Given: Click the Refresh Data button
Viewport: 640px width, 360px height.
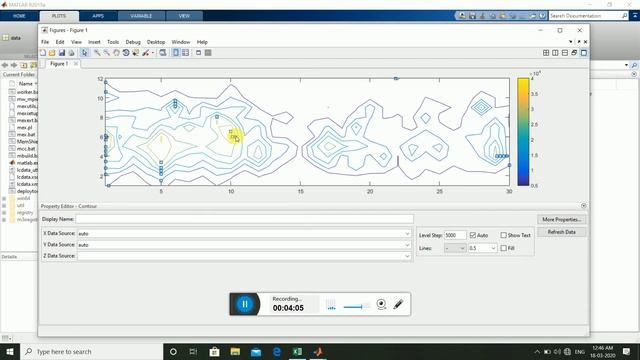Looking at the screenshot, I should coord(562,232).
